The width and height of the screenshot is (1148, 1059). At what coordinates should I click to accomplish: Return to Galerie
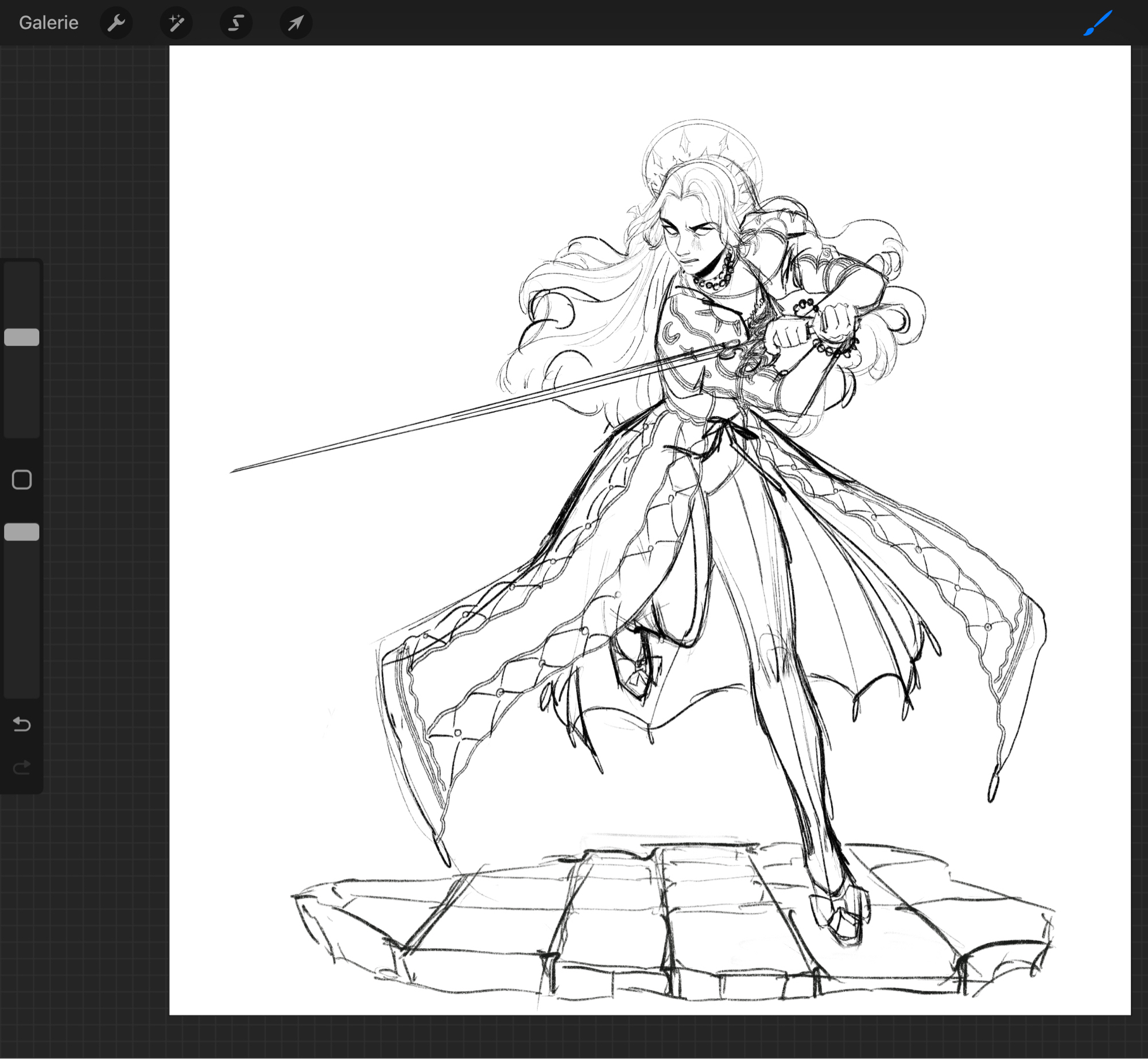48,23
